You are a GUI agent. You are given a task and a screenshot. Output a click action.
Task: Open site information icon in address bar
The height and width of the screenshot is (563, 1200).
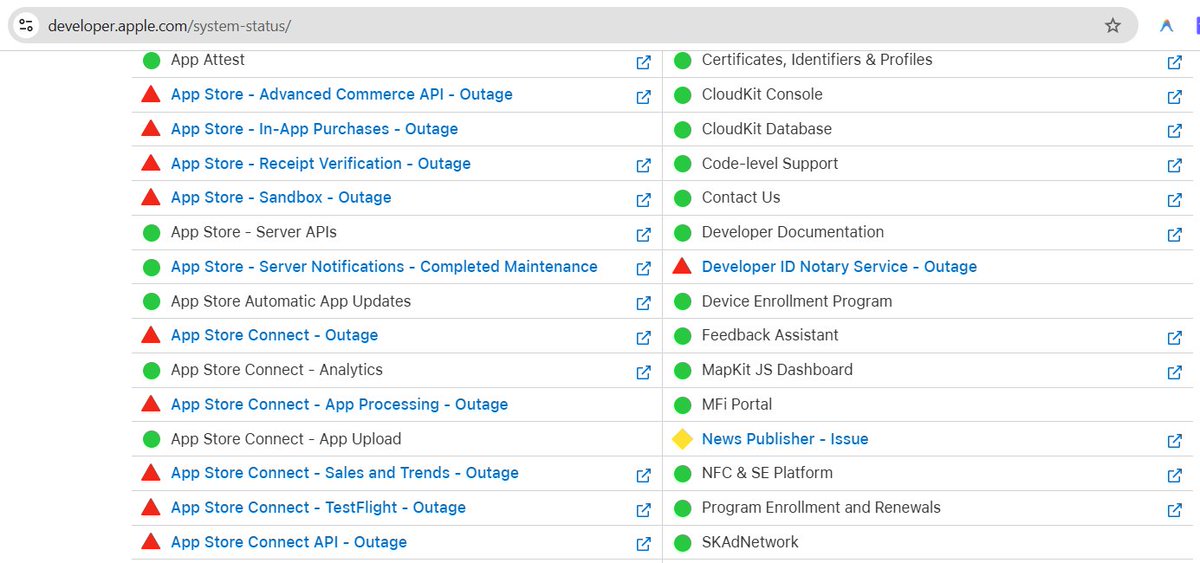coord(26,25)
